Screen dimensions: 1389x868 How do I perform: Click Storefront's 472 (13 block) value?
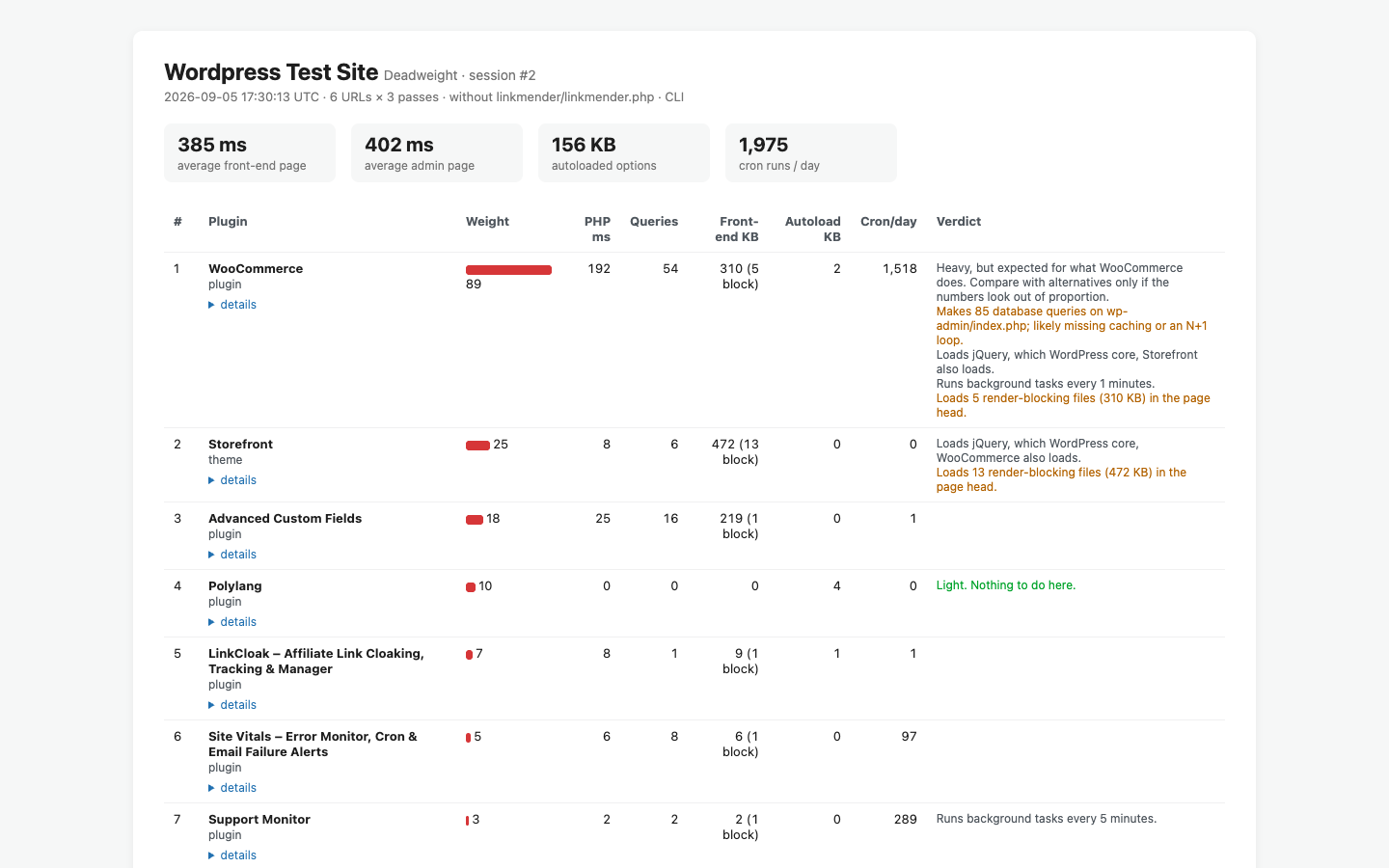[735, 452]
